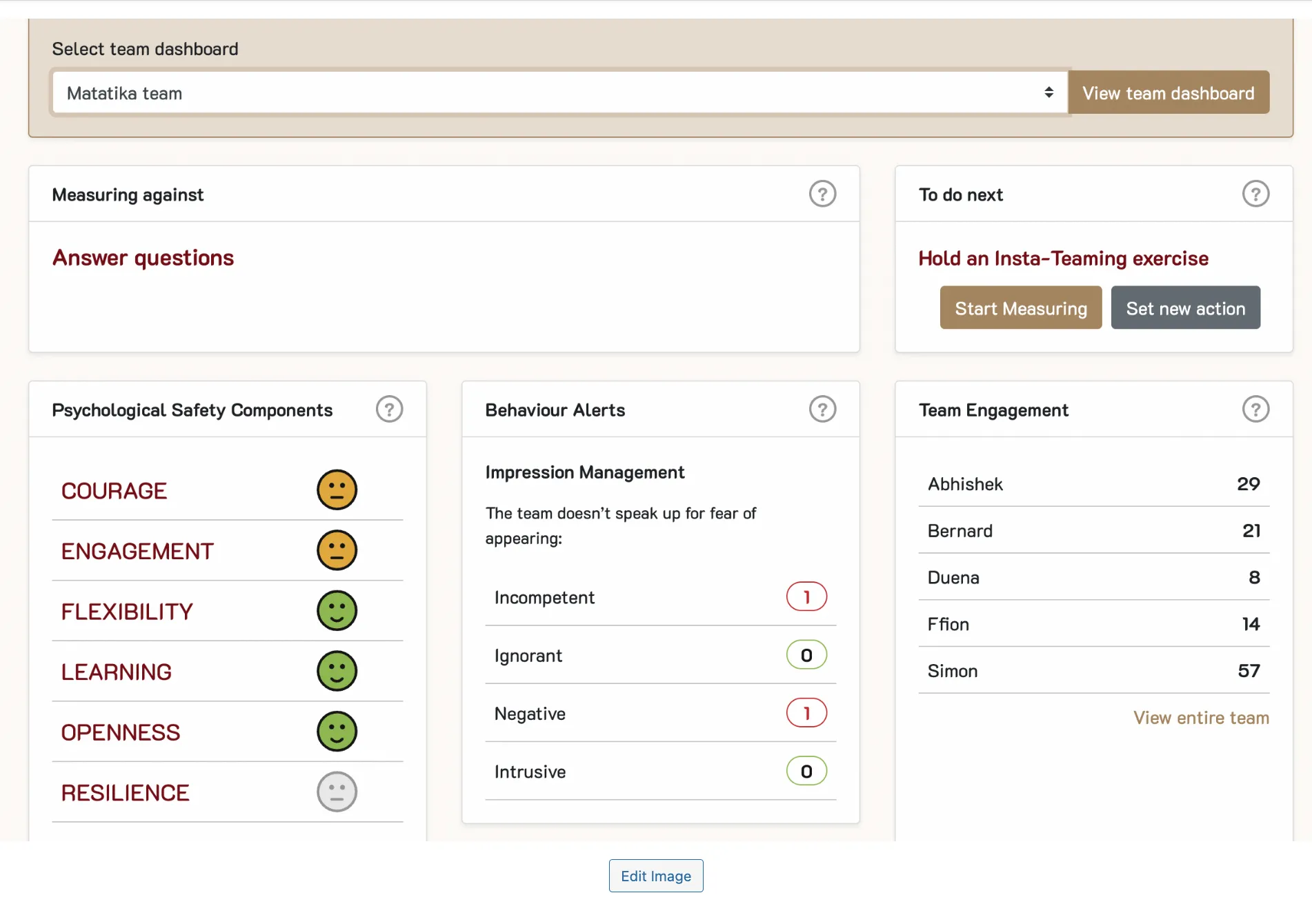Open Psychological Safety Components help
The height and width of the screenshot is (924, 1312).
coord(389,409)
